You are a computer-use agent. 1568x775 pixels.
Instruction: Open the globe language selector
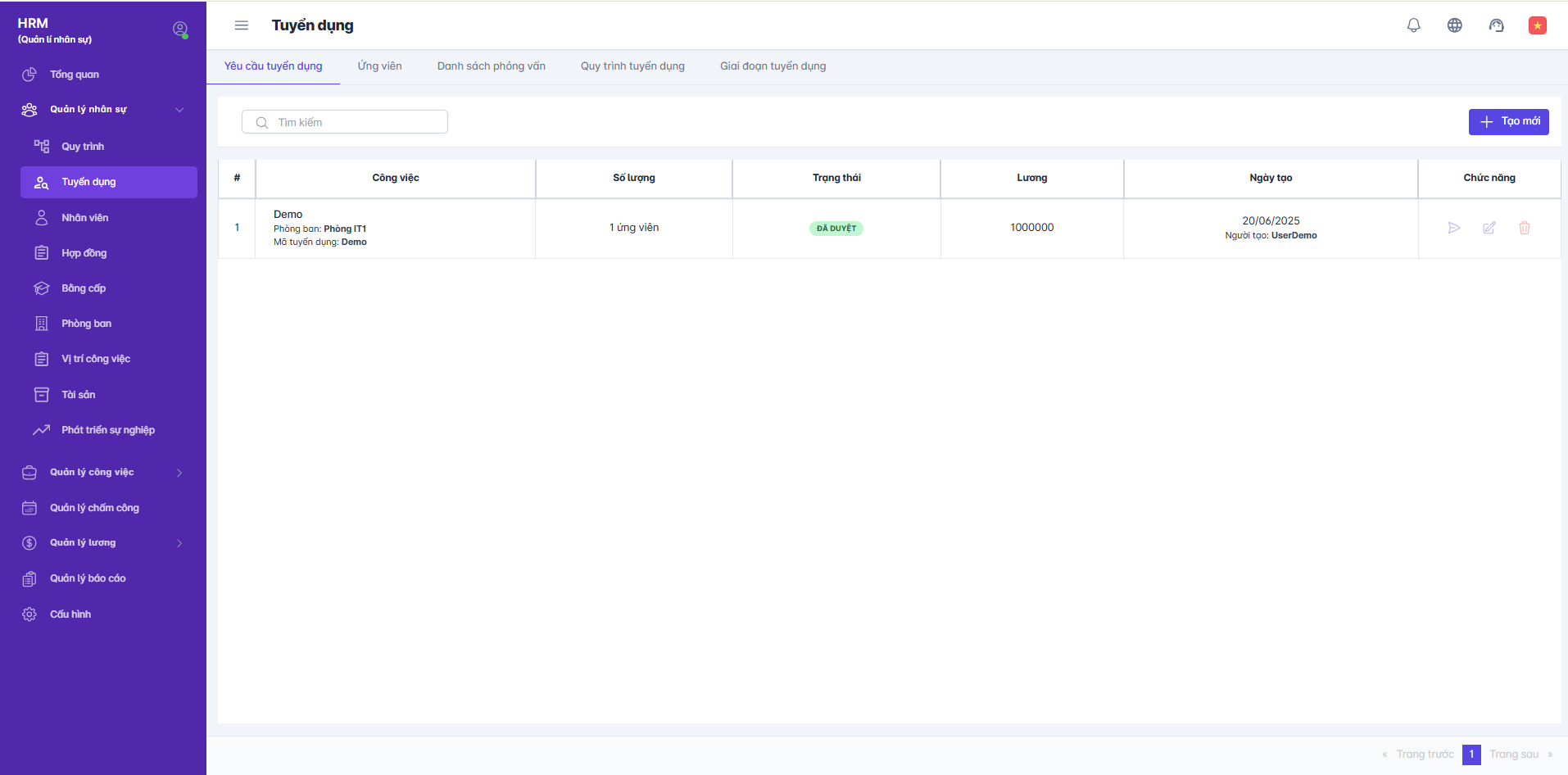[x=1454, y=25]
